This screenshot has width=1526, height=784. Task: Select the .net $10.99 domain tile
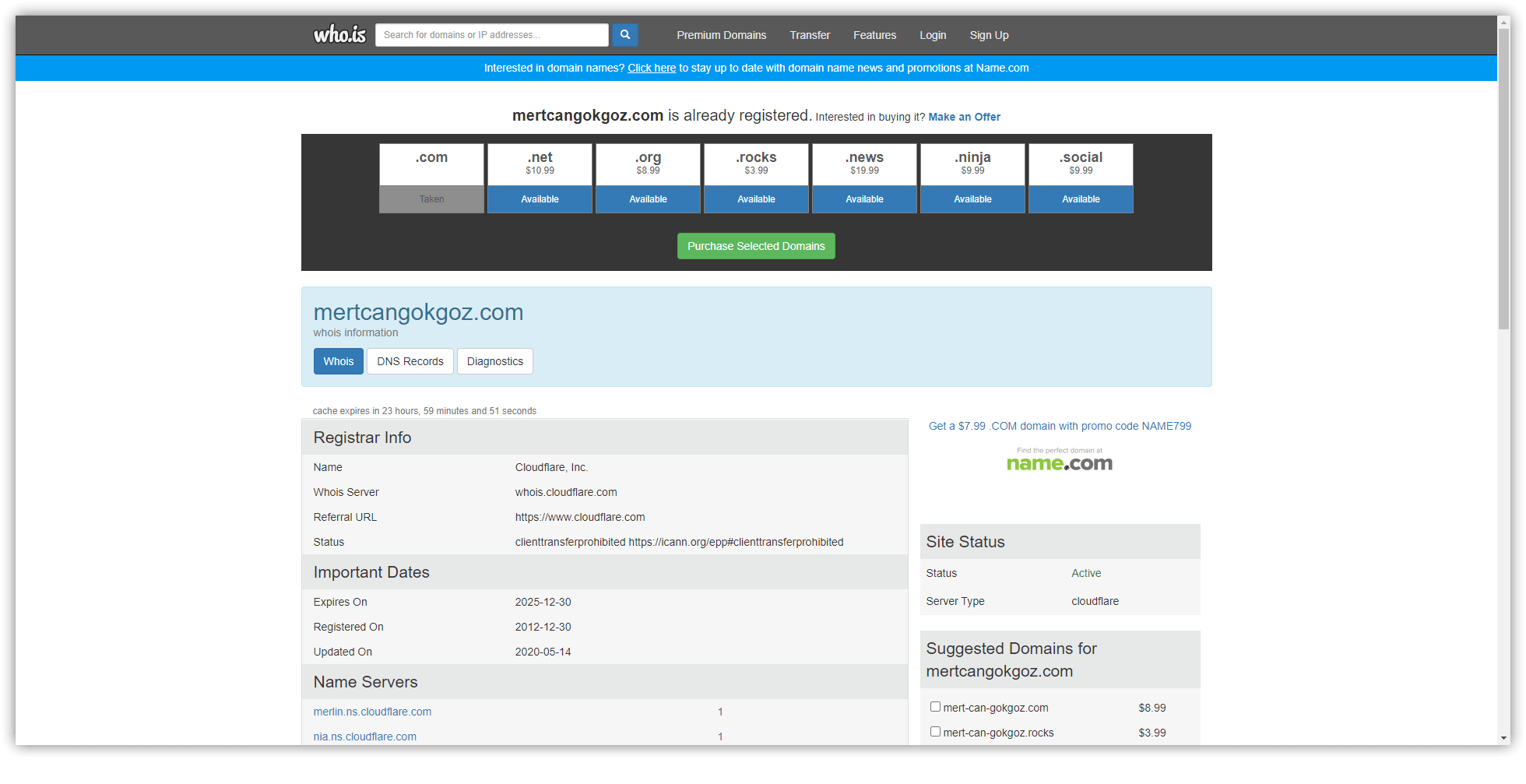point(540,178)
